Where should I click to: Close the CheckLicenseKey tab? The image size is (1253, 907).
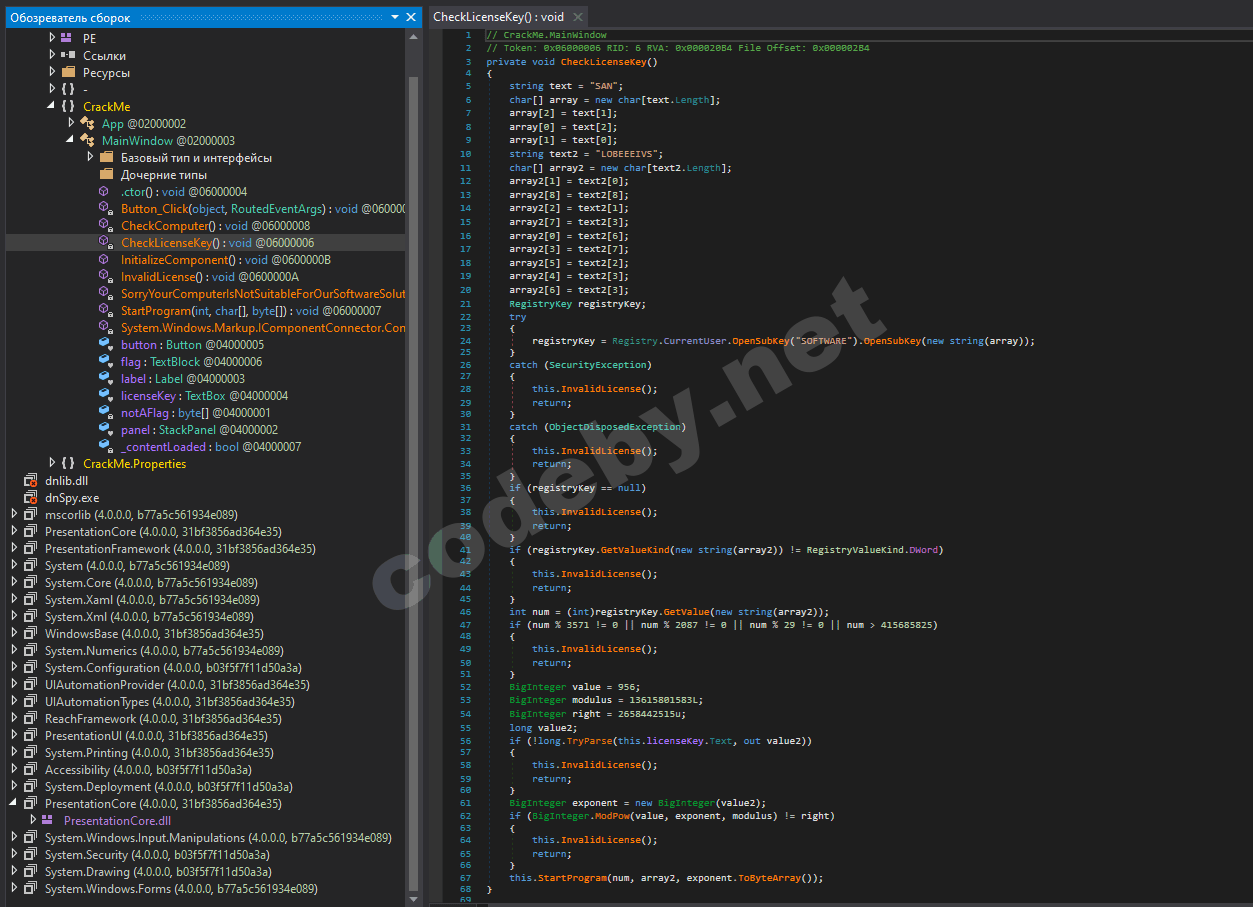(x=577, y=16)
